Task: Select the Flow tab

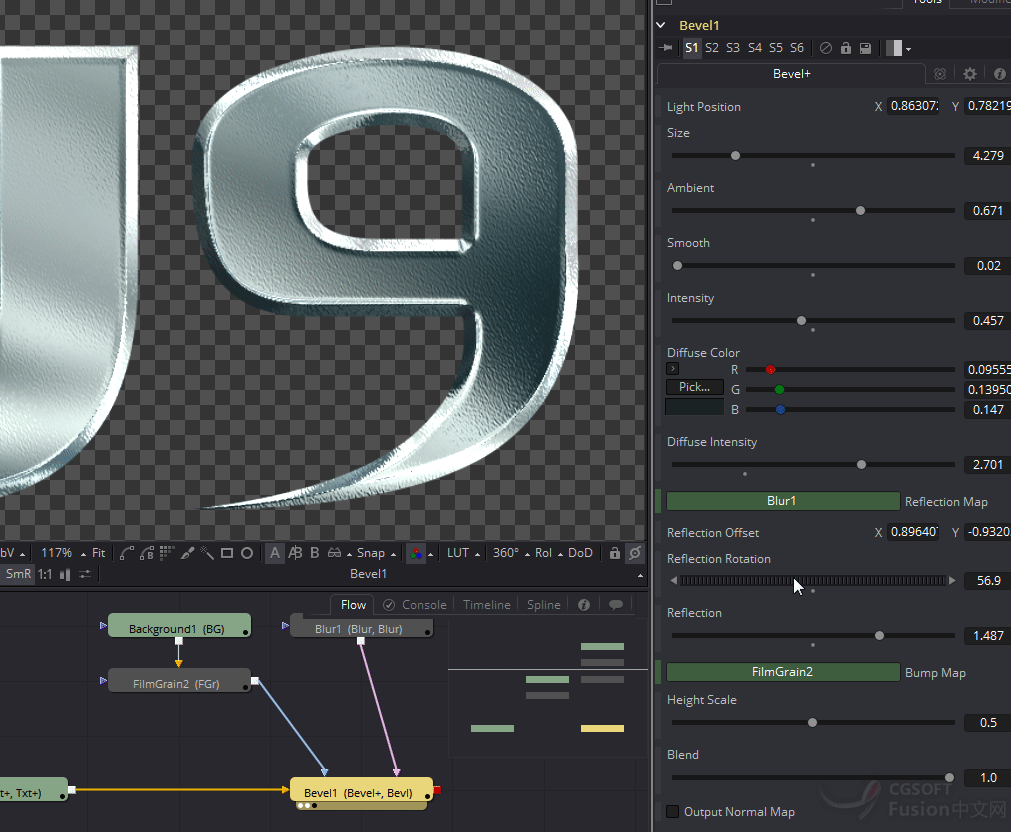Action: click(353, 605)
